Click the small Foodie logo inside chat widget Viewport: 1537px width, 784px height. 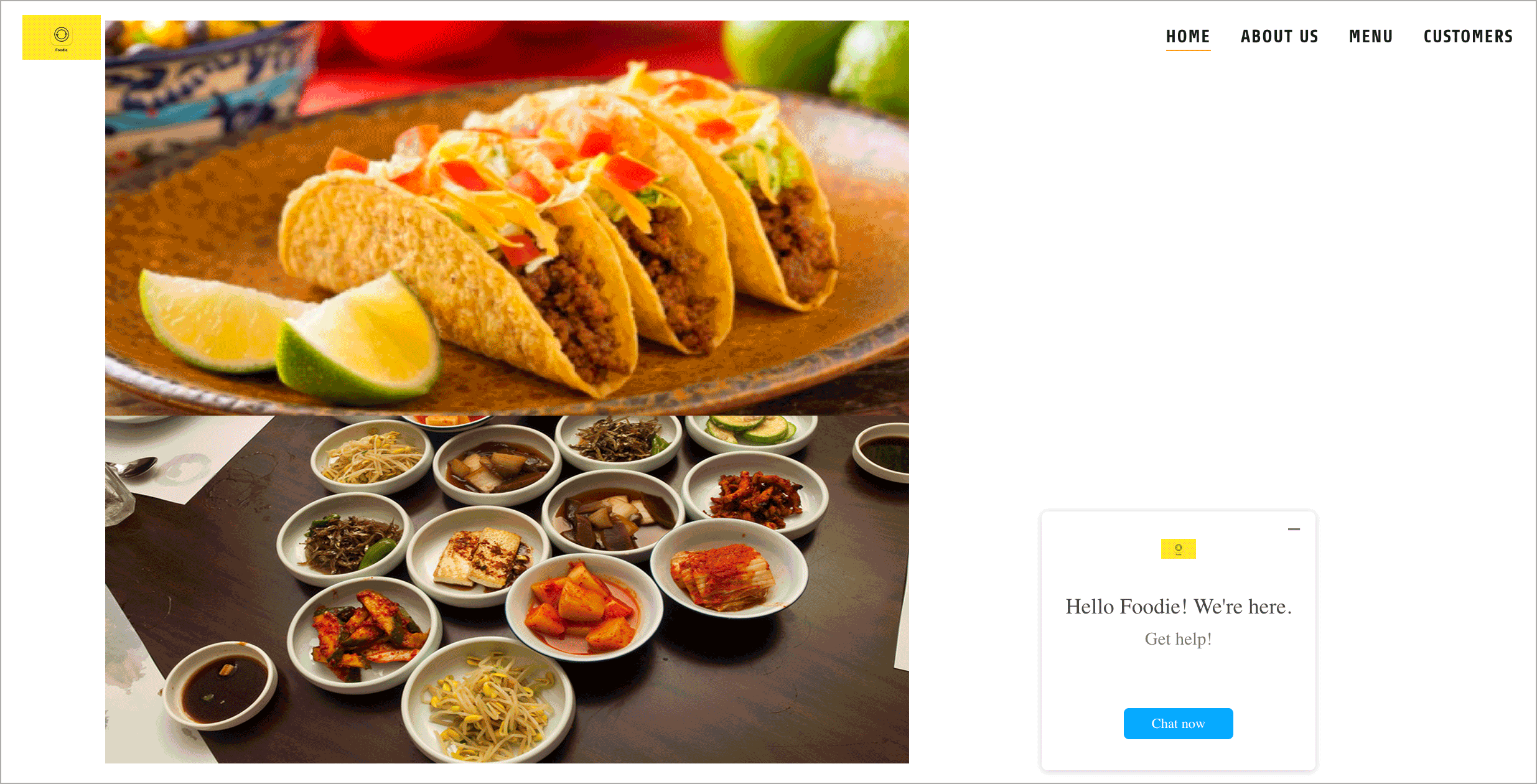point(1178,548)
